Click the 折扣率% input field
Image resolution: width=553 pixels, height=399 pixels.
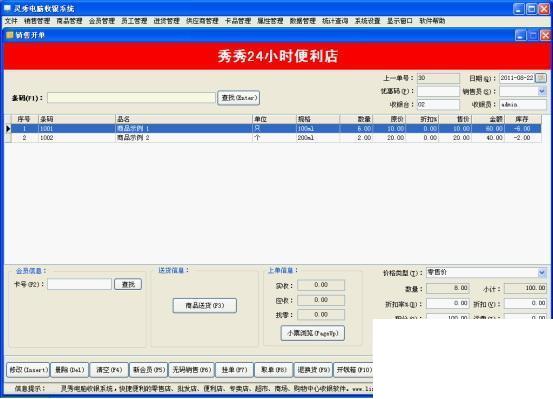448,303
